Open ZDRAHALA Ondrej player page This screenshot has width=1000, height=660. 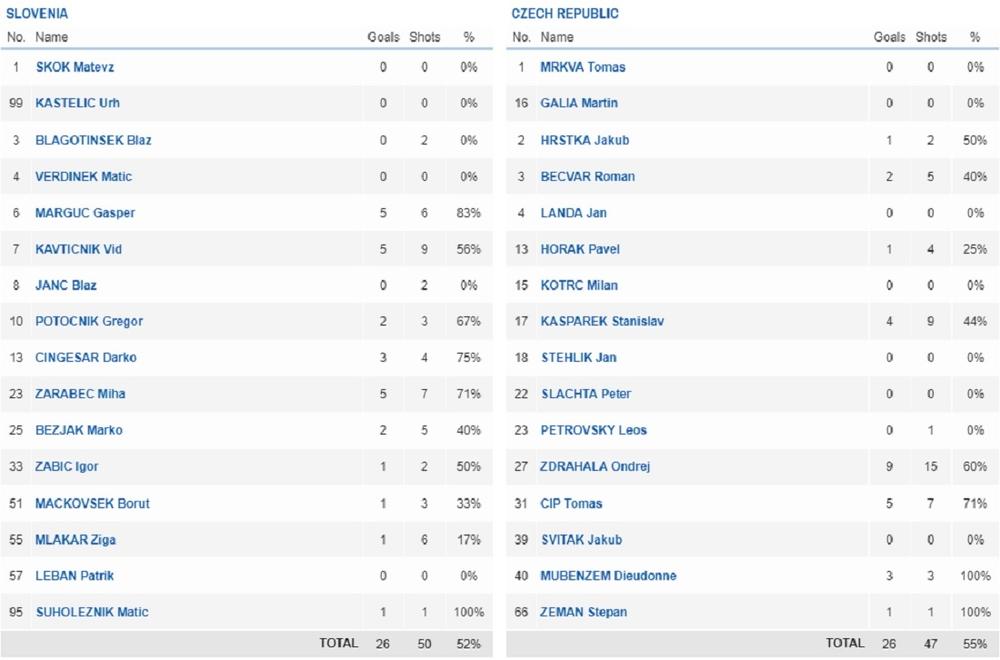pyautogui.click(x=596, y=467)
